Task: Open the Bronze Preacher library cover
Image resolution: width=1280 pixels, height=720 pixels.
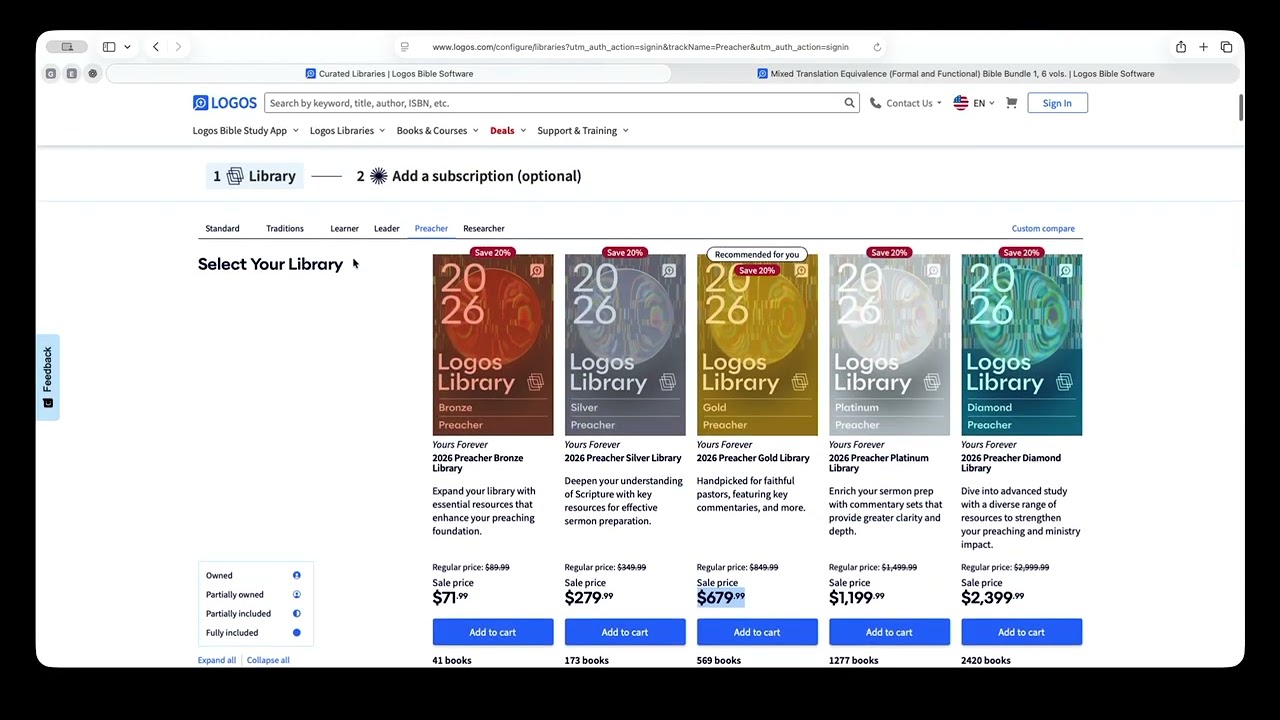Action: [x=493, y=345]
